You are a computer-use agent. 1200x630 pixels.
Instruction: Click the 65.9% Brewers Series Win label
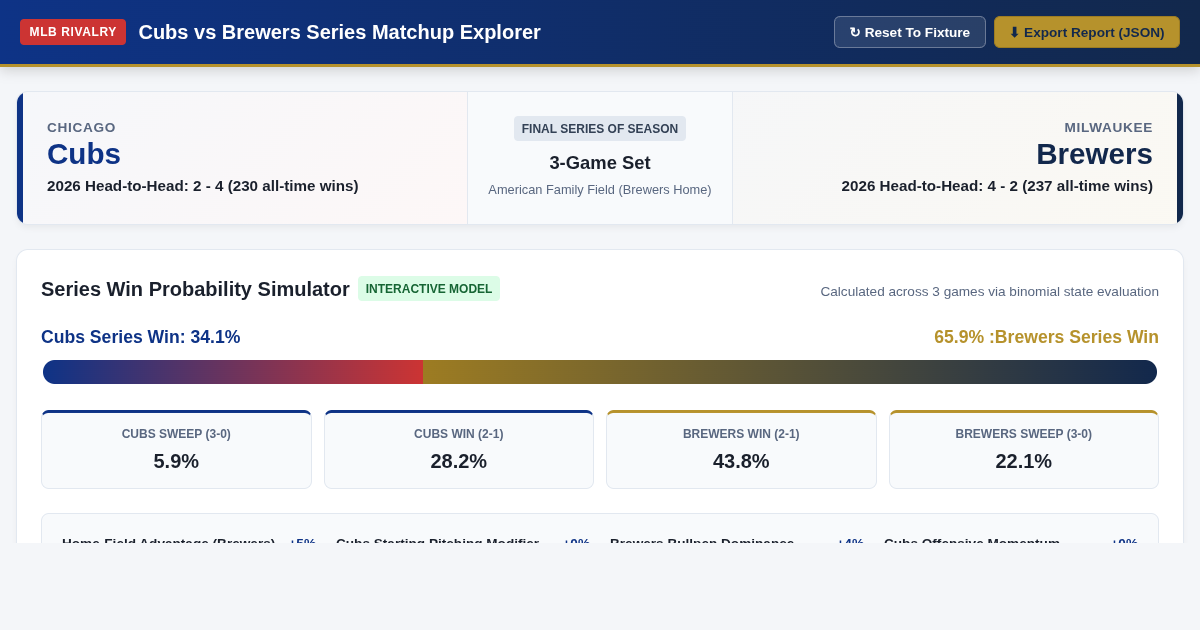pyautogui.click(x=1046, y=337)
